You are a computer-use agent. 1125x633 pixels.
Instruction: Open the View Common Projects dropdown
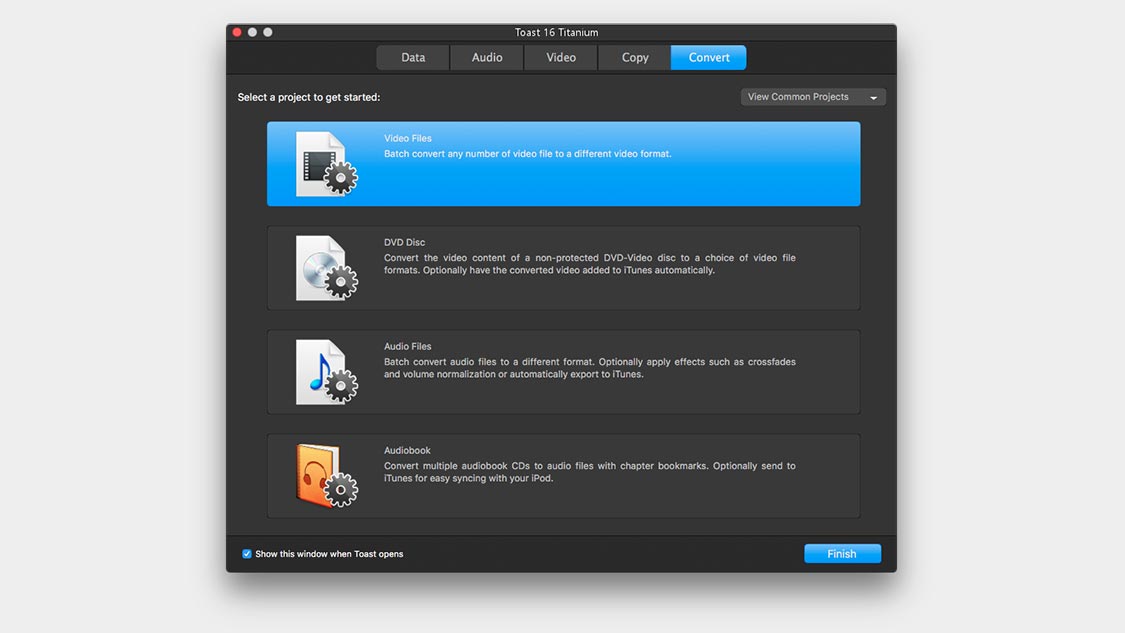tap(813, 97)
